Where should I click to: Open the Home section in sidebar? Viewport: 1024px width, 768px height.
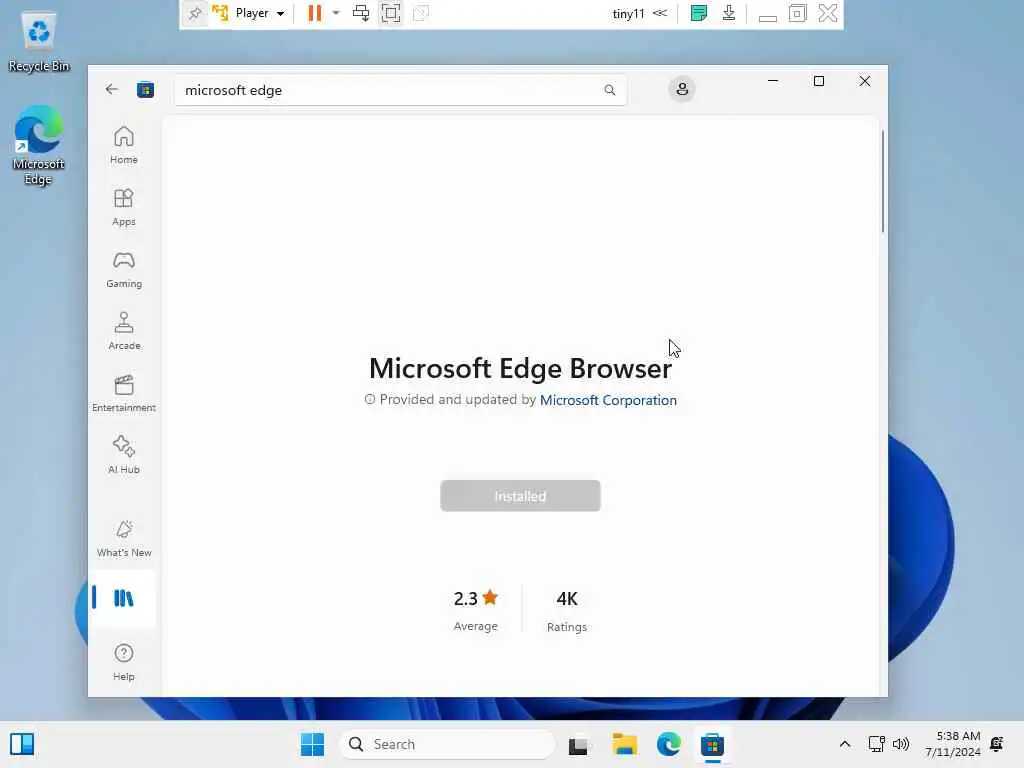coord(123,145)
